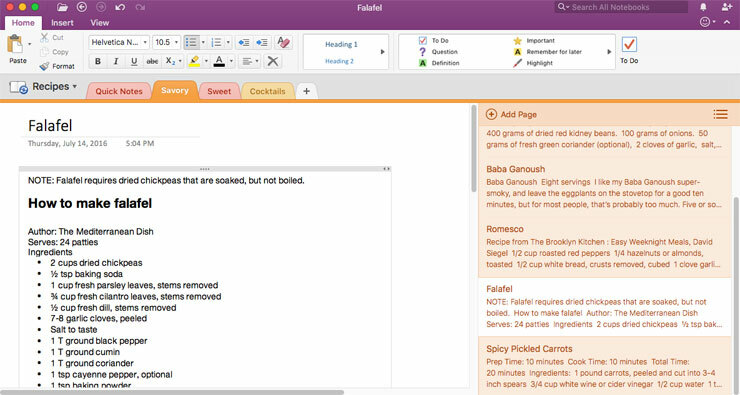This screenshot has height=395, width=740.
Task: Apply the To Do tag from gallery
Action: click(434, 41)
